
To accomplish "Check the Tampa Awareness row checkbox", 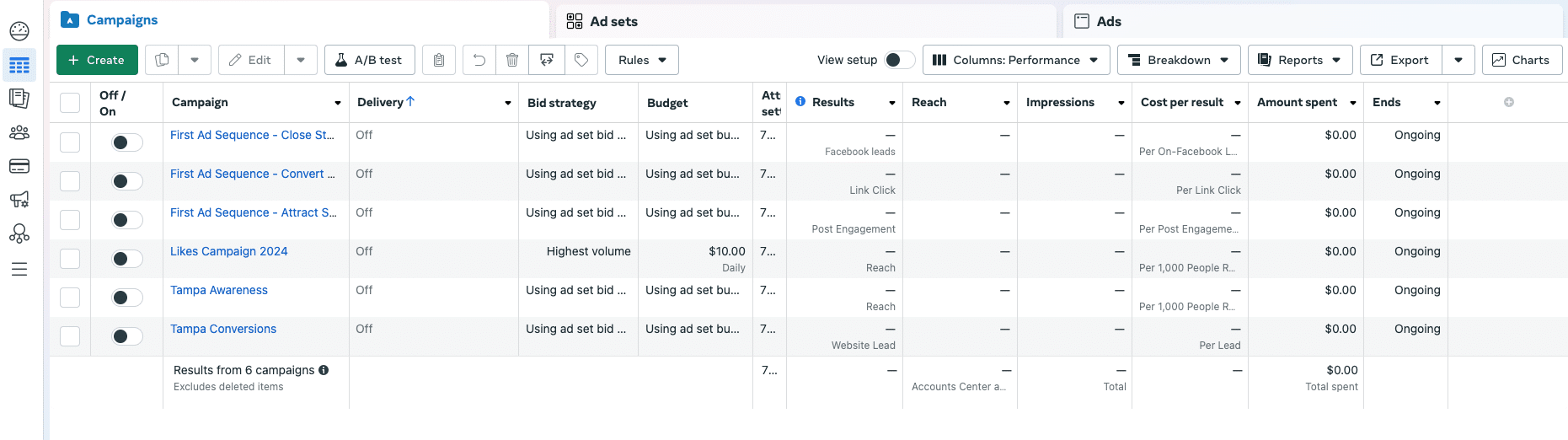I will [x=70, y=298].
